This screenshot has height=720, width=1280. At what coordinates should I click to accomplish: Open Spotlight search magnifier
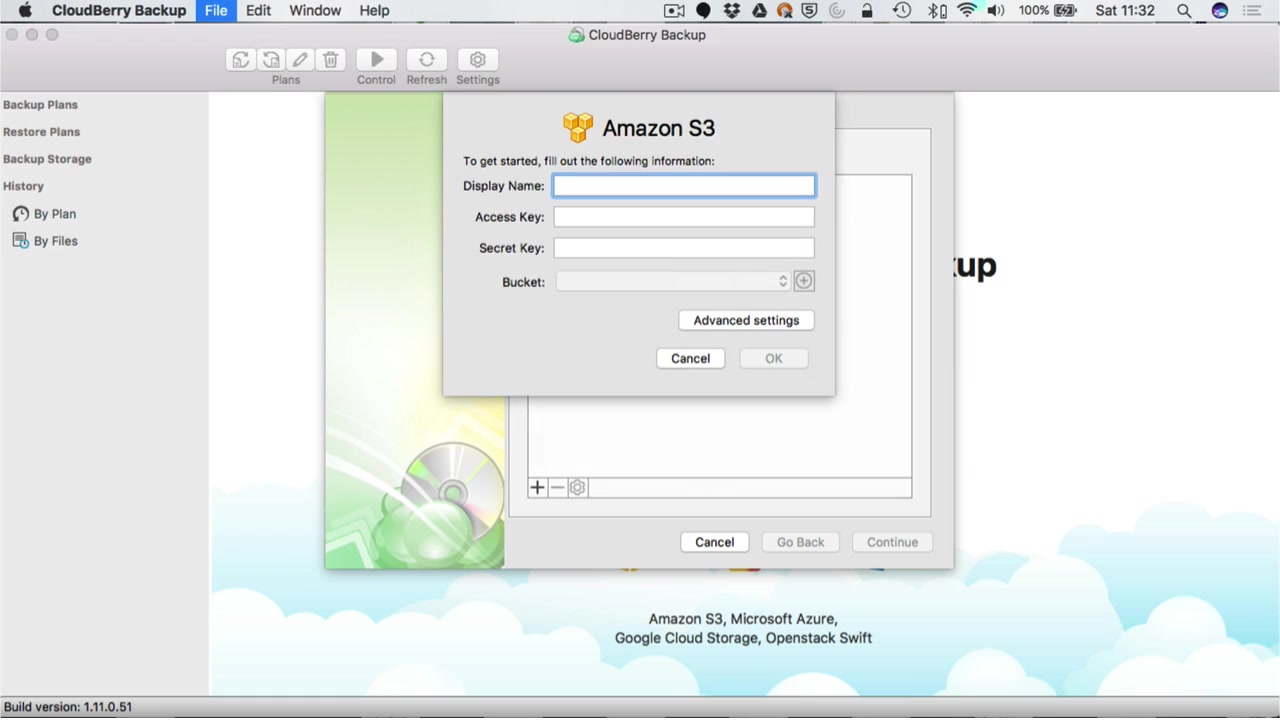(x=1184, y=11)
